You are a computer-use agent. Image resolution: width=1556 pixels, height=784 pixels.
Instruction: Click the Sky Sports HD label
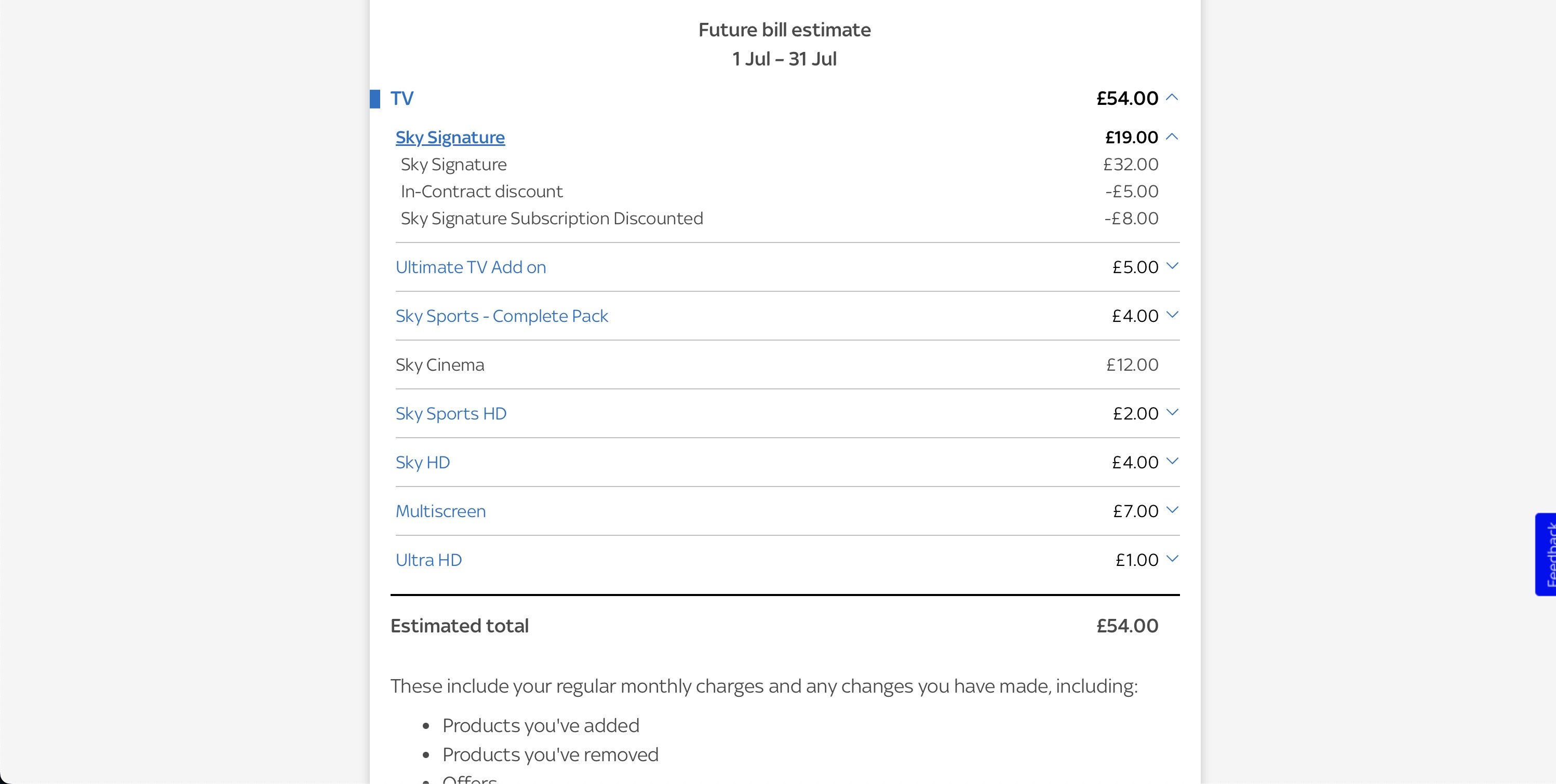tap(451, 414)
